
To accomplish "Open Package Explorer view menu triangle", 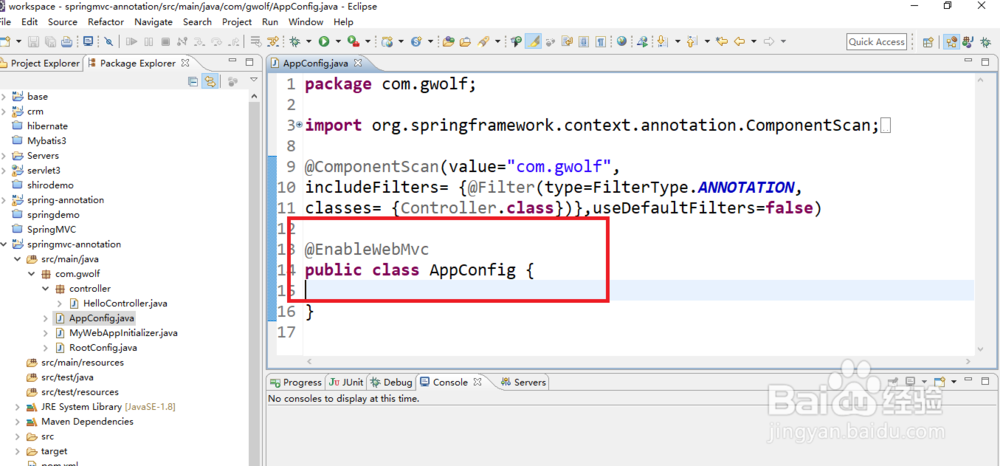I will click(253, 81).
